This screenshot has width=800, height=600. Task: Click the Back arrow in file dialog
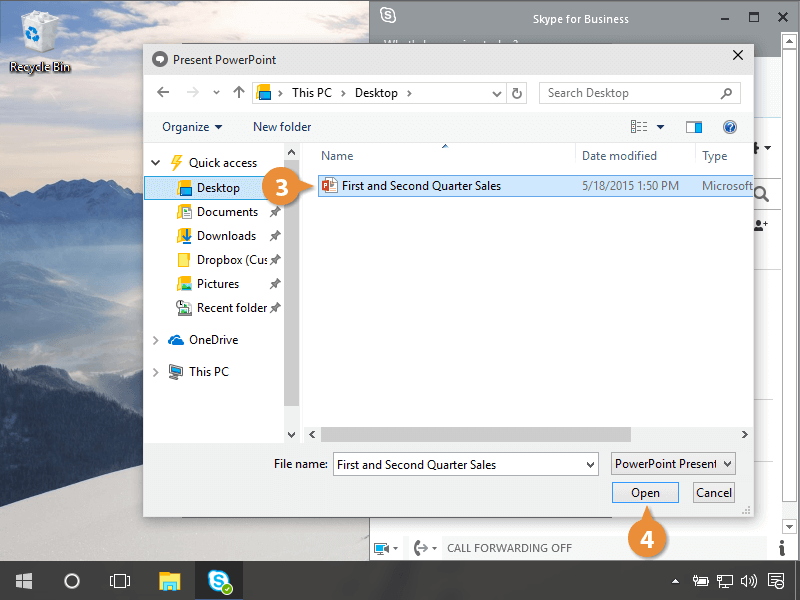(164, 93)
